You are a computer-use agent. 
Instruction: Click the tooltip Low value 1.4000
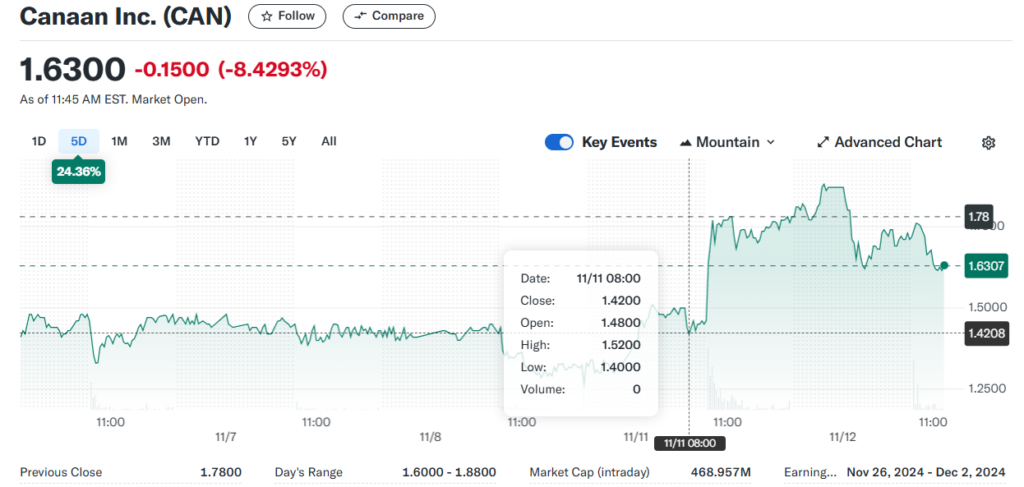(622, 367)
